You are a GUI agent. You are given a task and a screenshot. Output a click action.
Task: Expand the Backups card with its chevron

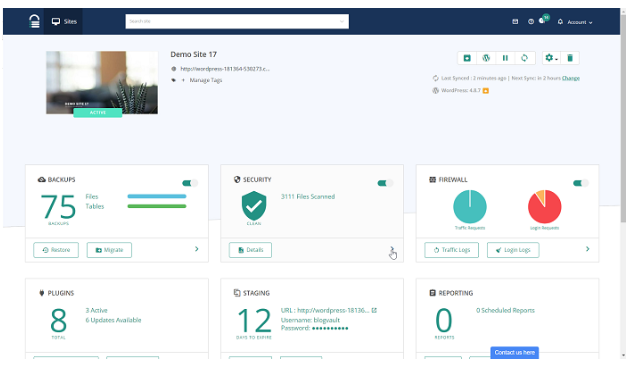pyautogui.click(x=196, y=249)
